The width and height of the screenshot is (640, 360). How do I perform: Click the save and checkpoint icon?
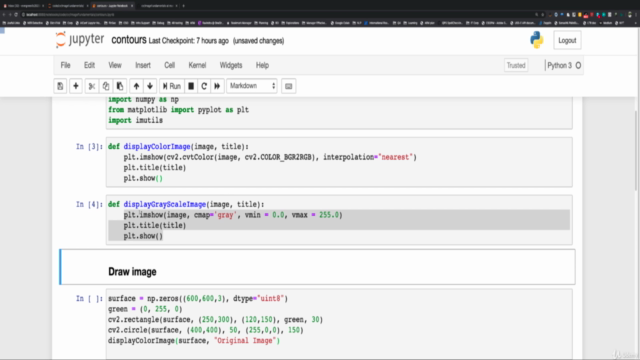coord(60,86)
